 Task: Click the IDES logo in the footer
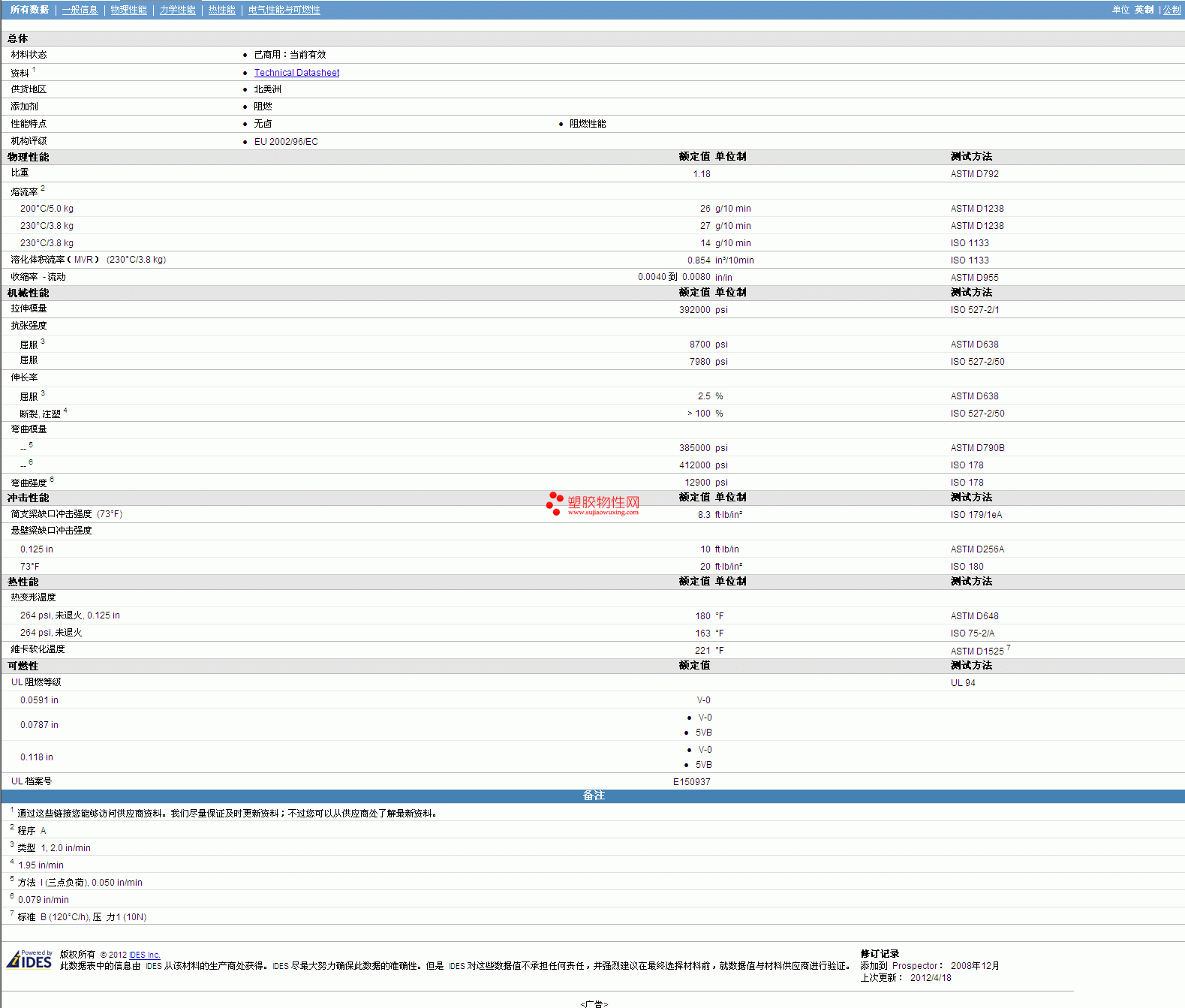click(29, 959)
